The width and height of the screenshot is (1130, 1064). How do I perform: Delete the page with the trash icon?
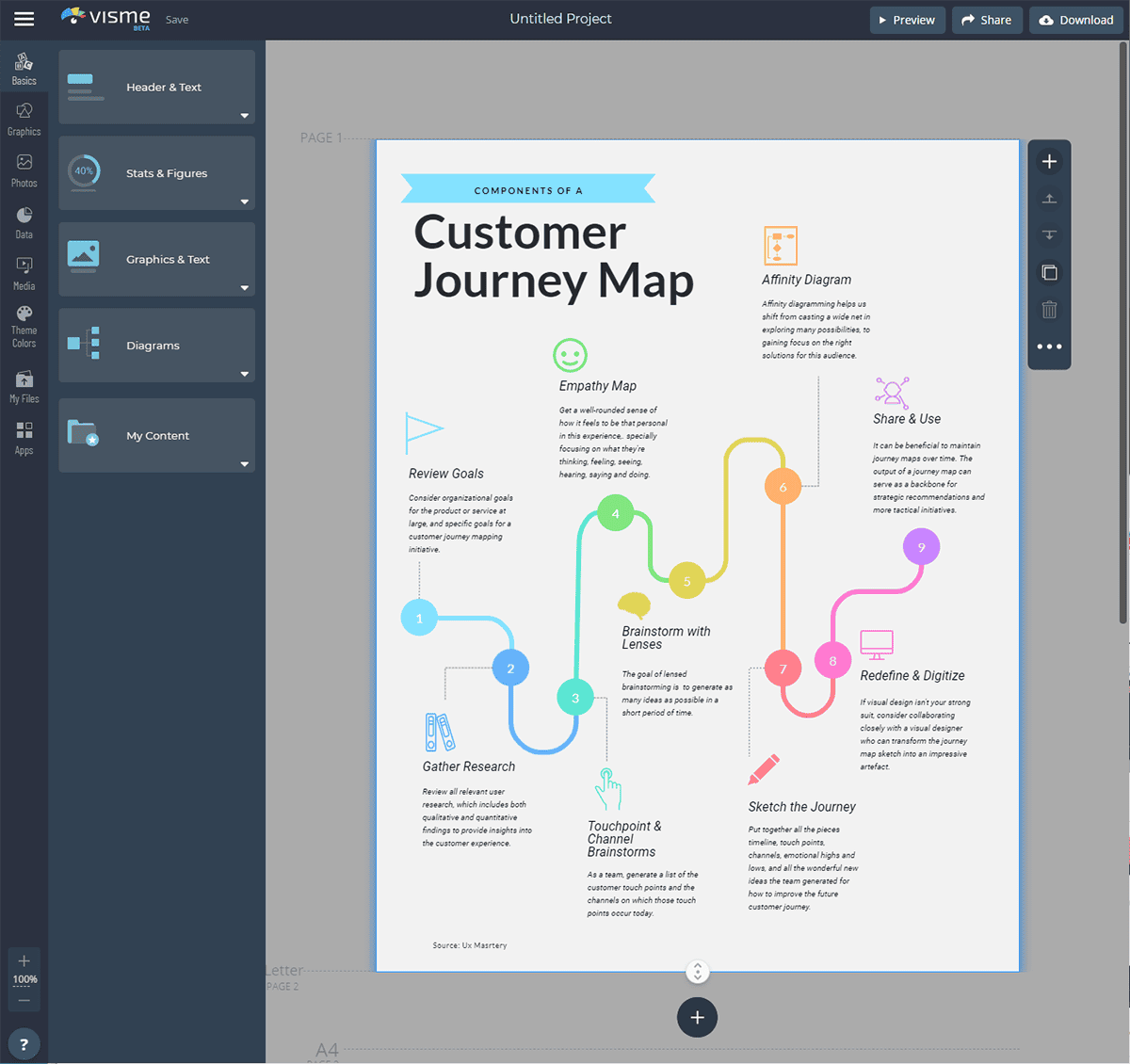(1049, 309)
